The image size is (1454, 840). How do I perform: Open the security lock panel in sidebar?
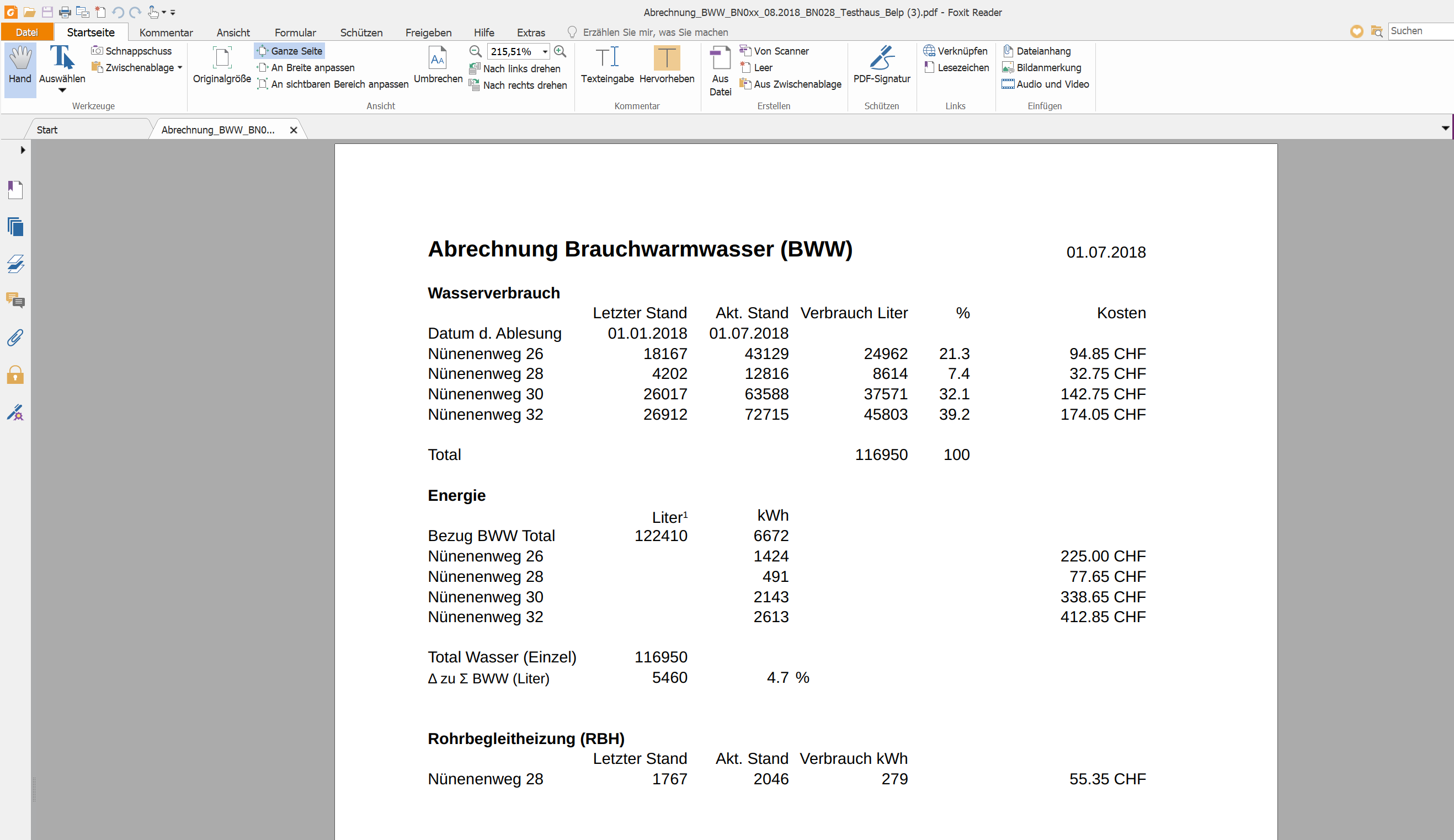[15, 374]
